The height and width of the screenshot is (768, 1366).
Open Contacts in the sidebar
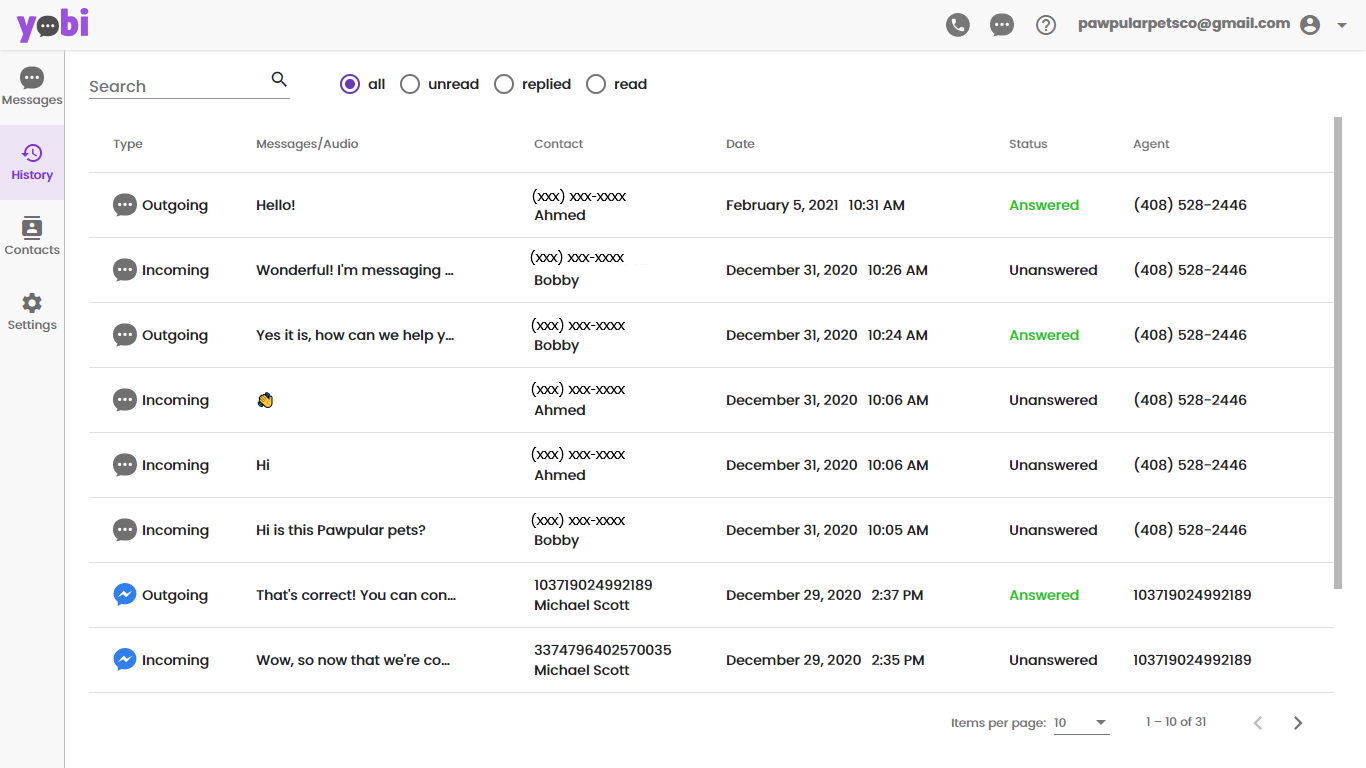tap(32, 237)
